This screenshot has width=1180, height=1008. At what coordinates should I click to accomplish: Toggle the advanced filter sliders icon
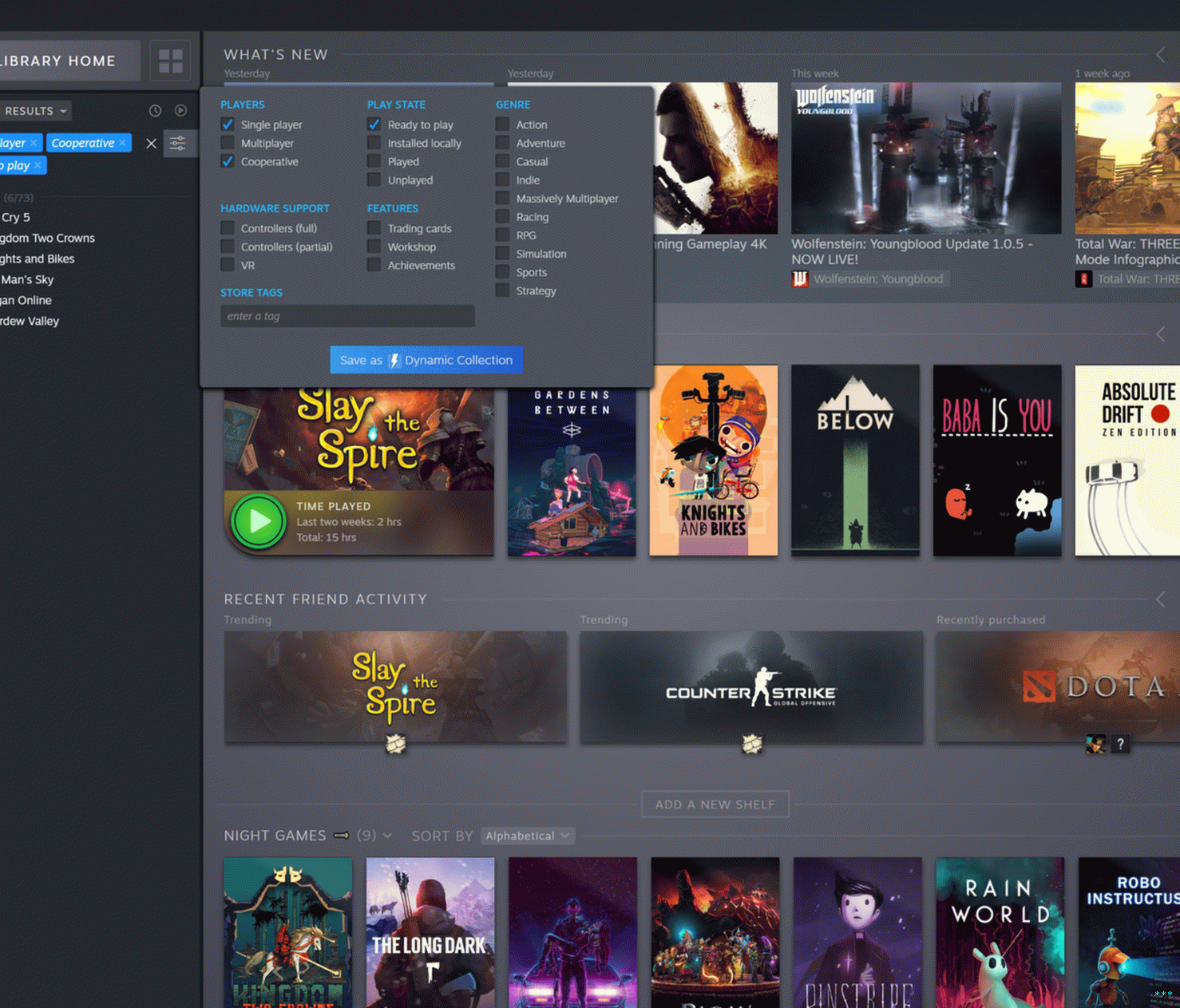178,144
